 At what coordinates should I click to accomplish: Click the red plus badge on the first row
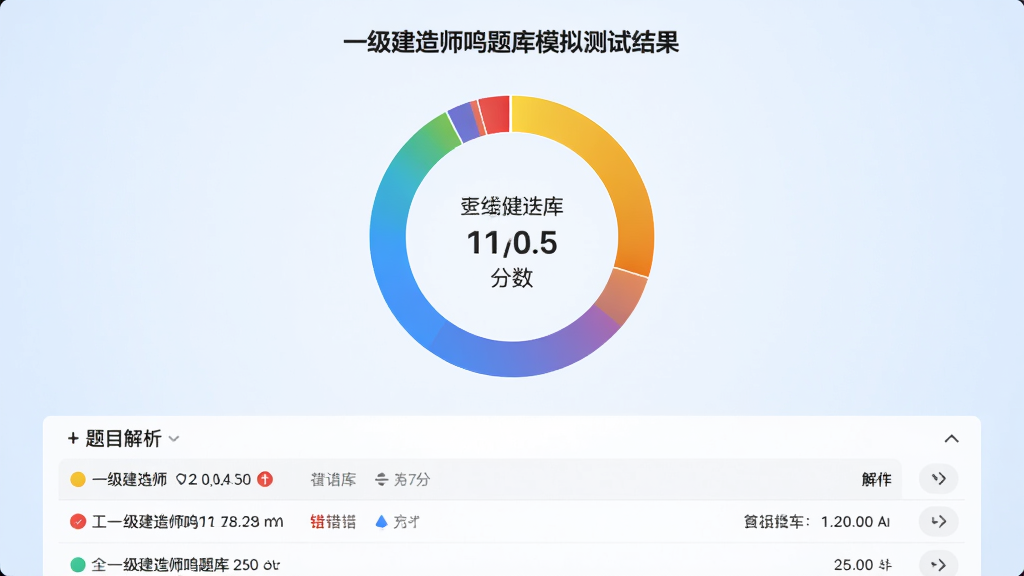click(264, 479)
